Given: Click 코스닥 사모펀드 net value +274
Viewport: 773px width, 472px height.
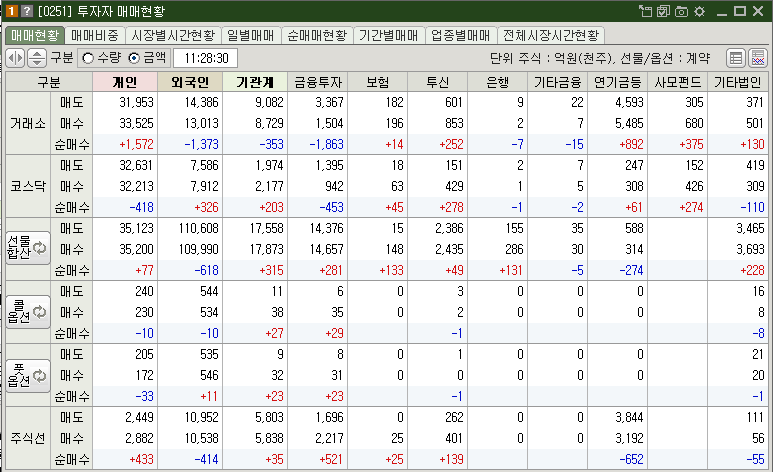Looking at the screenshot, I should coord(691,208).
